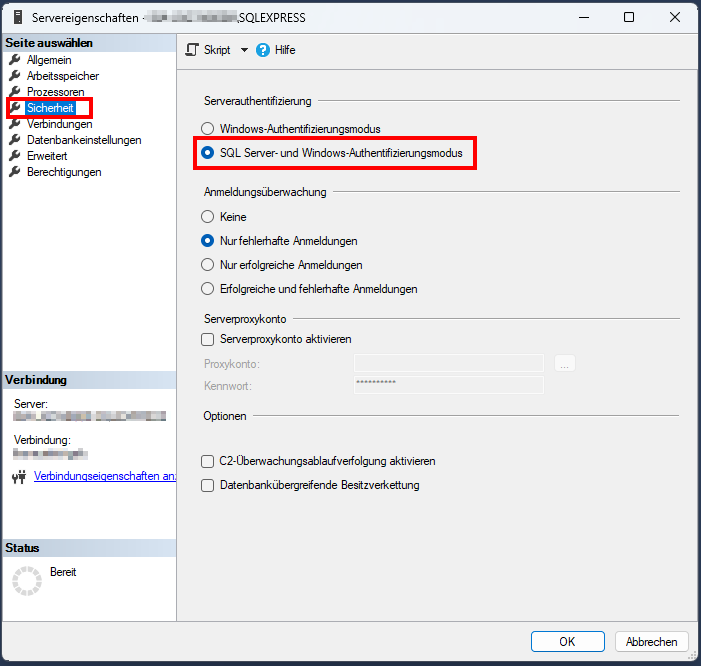Click the Hilfe label in toolbar

pos(285,50)
